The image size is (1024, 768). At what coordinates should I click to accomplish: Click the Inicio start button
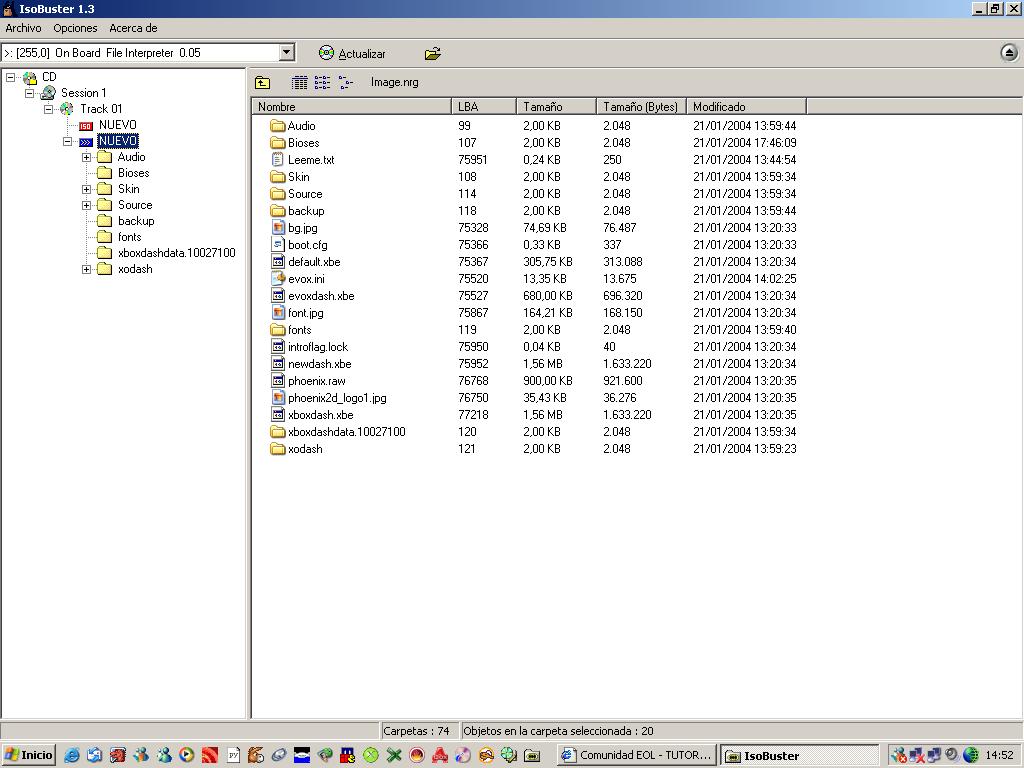[29, 755]
